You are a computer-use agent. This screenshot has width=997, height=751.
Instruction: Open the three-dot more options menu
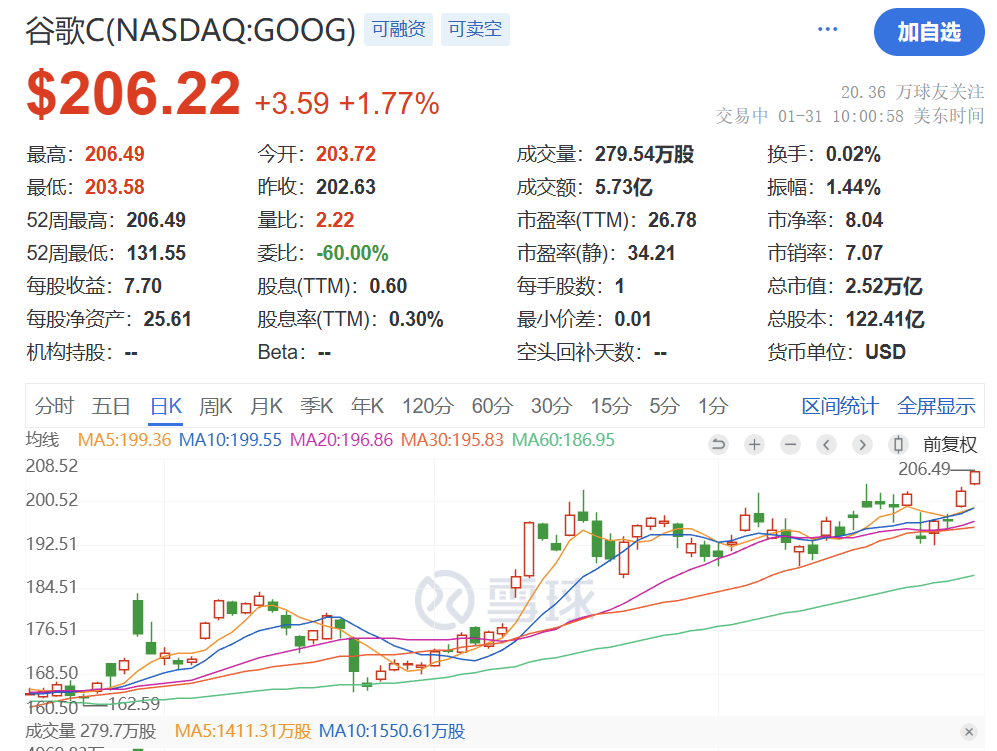[827, 29]
